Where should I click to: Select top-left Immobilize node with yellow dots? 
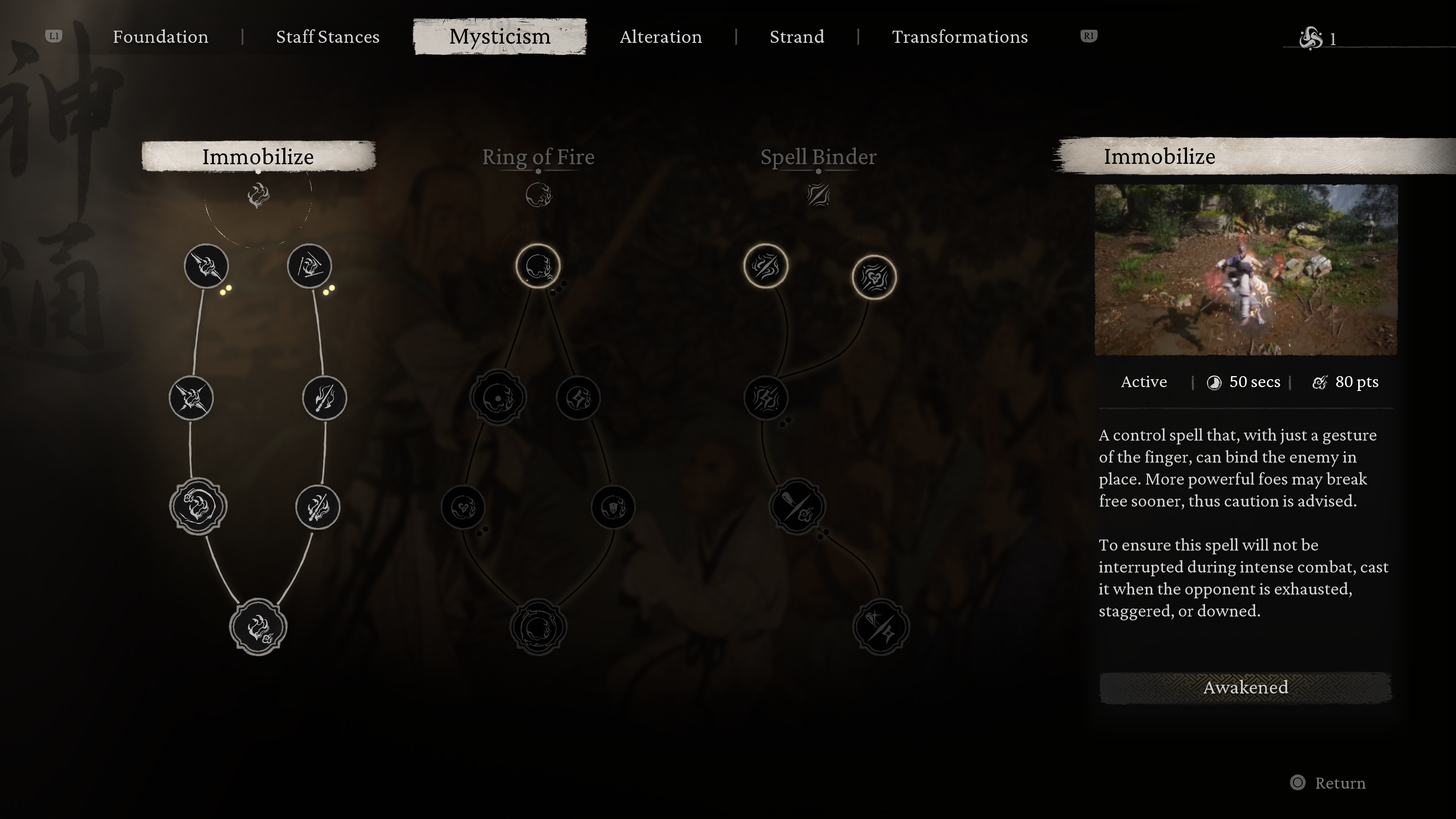pyautogui.click(x=206, y=266)
